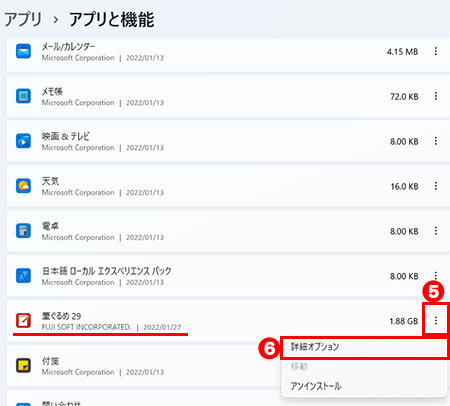Click the 72.0 KB size value
Image resolution: width=450 pixels, height=406 pixels.
coord(404,97)
